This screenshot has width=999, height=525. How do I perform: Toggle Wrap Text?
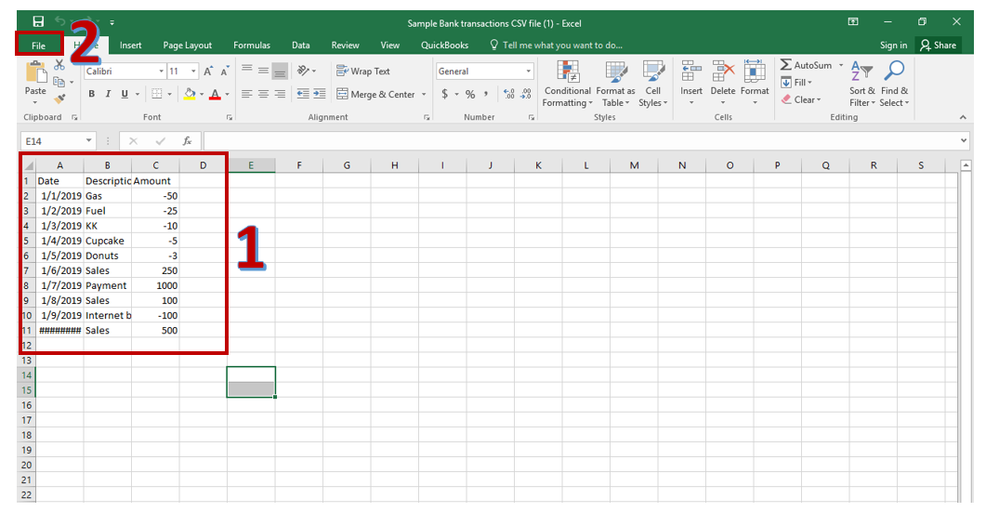tap(363, 71)
